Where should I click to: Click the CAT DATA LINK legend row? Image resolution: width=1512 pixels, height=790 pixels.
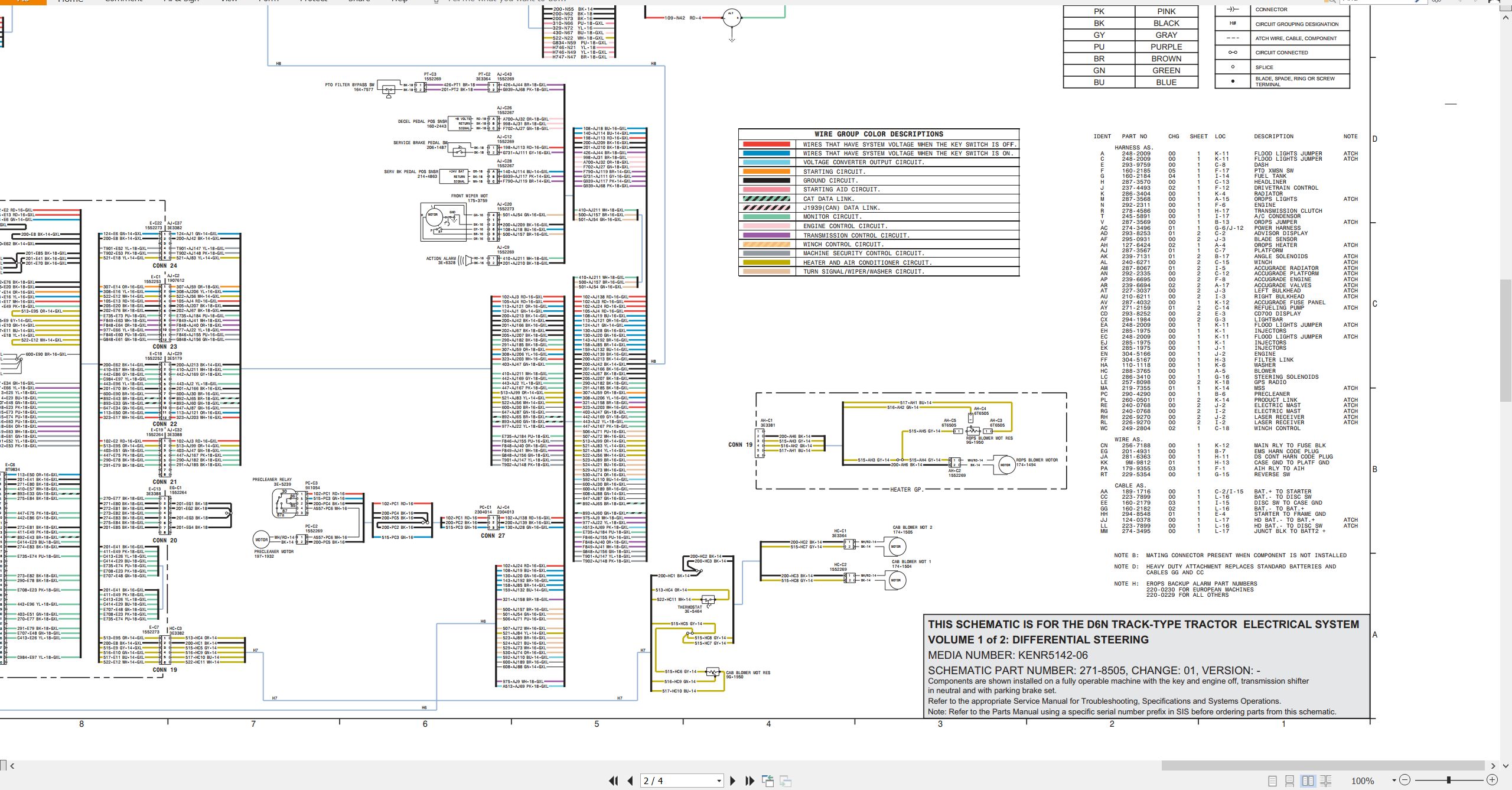pos(879,199)
